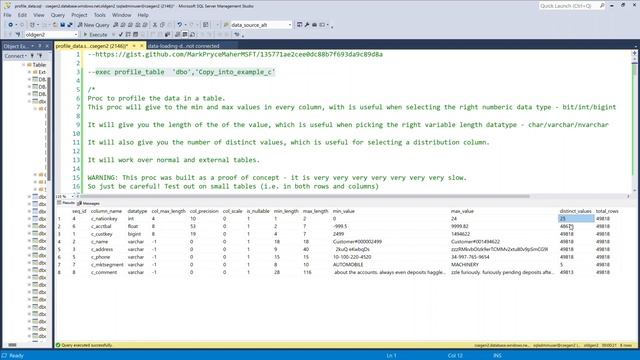Click the c_nationkey cell

coord(104,219)
